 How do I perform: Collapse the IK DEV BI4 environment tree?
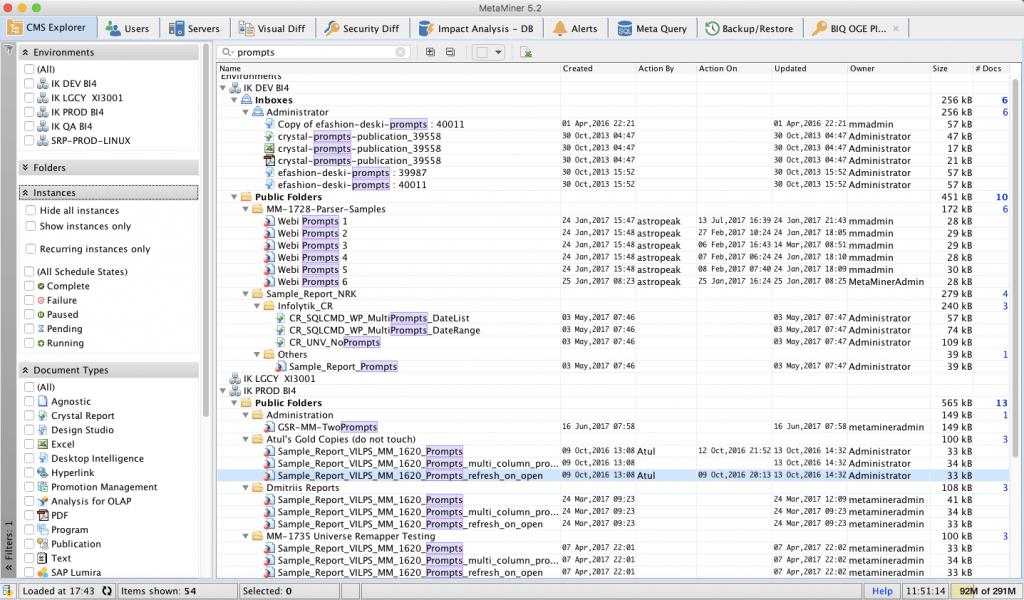click(224, 87)
